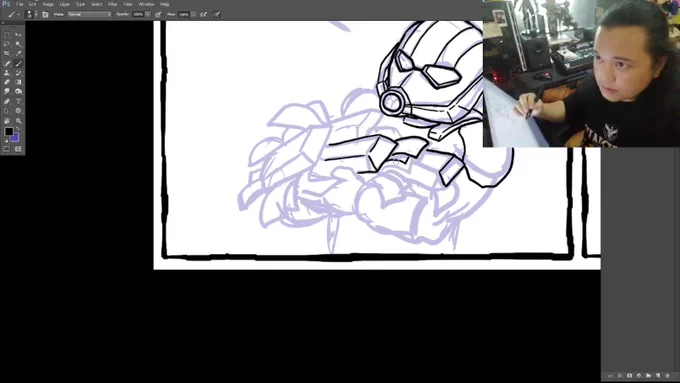Viewport: 680px width, 383px height.
Task: Swap foreground and background colors
Action: point(17,129)
